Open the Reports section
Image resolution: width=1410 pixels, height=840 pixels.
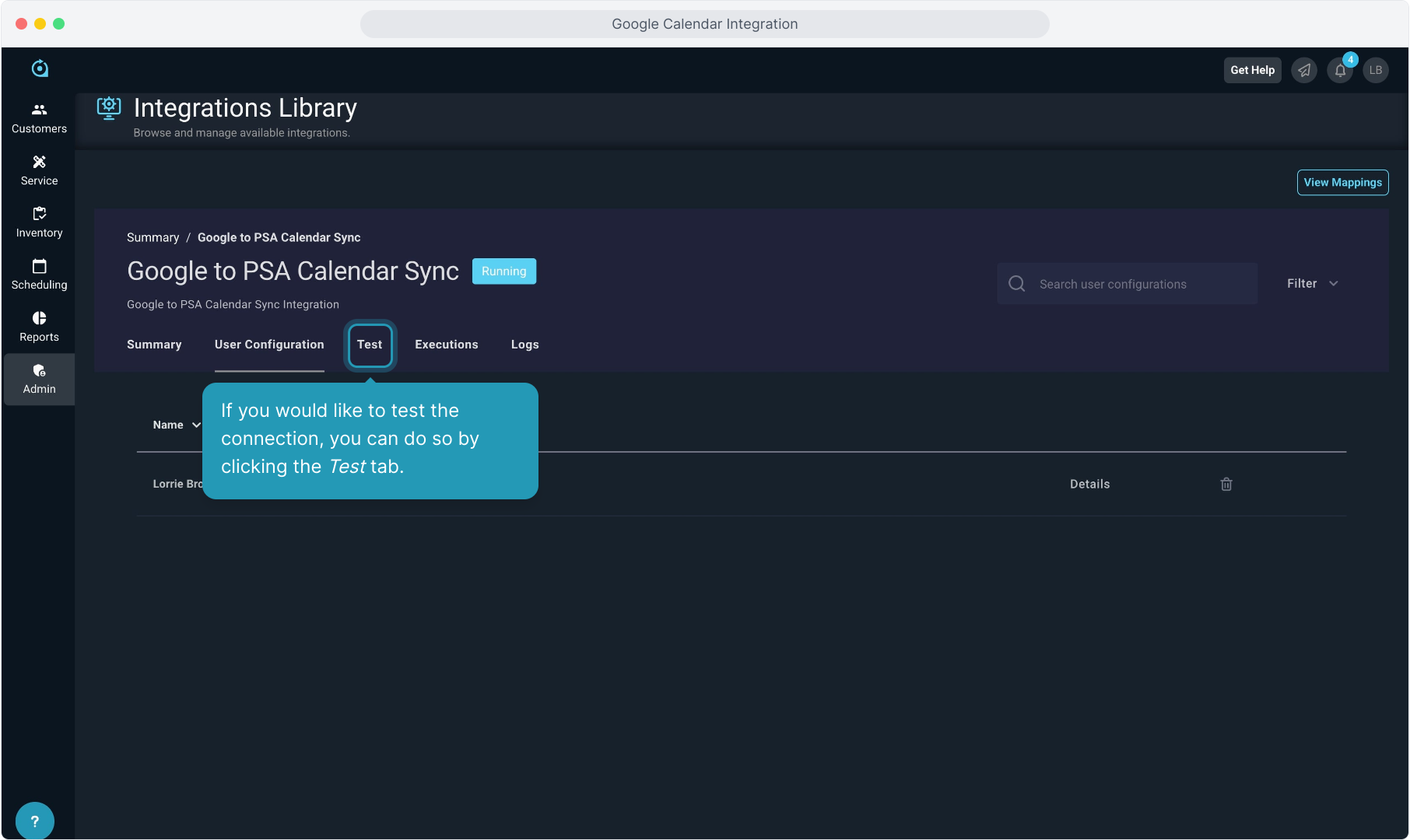39,327
